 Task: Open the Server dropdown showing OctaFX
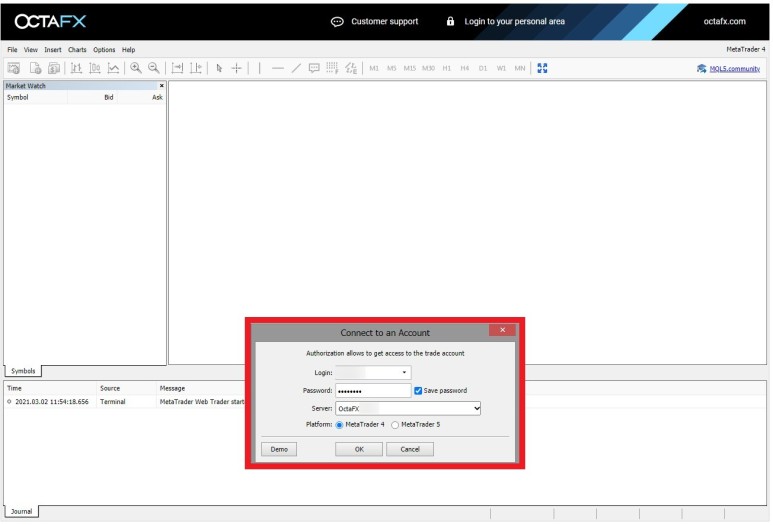(408, 408)
